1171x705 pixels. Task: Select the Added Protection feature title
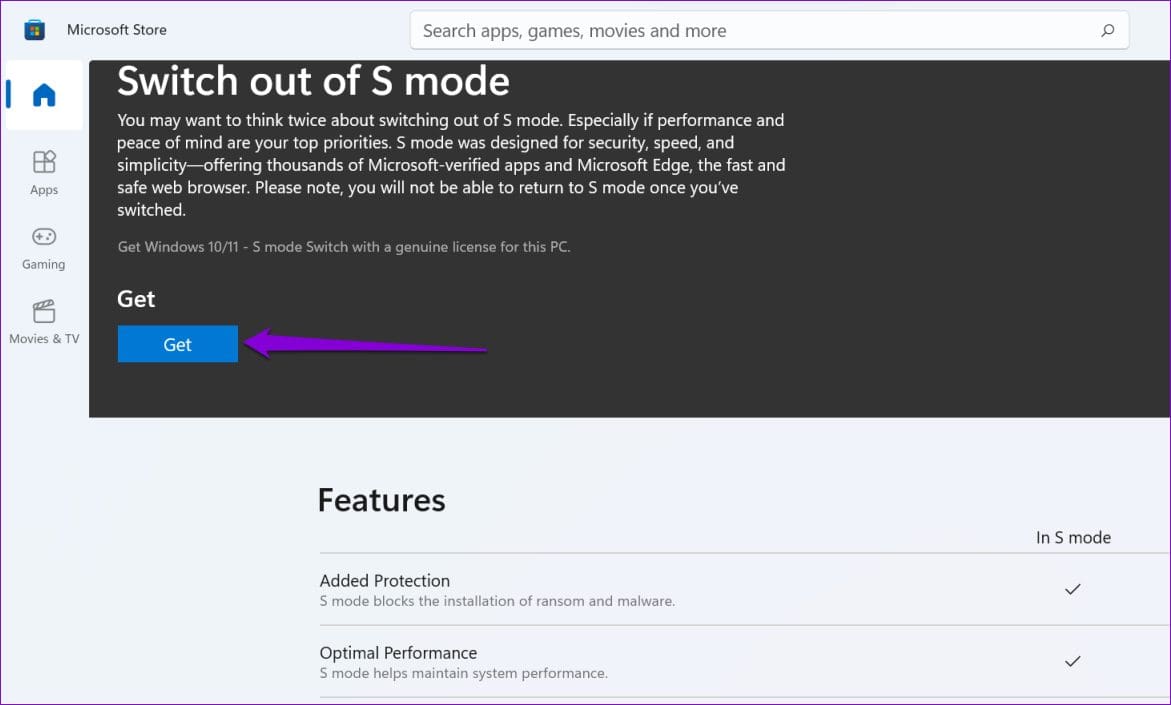coord(385,580)
